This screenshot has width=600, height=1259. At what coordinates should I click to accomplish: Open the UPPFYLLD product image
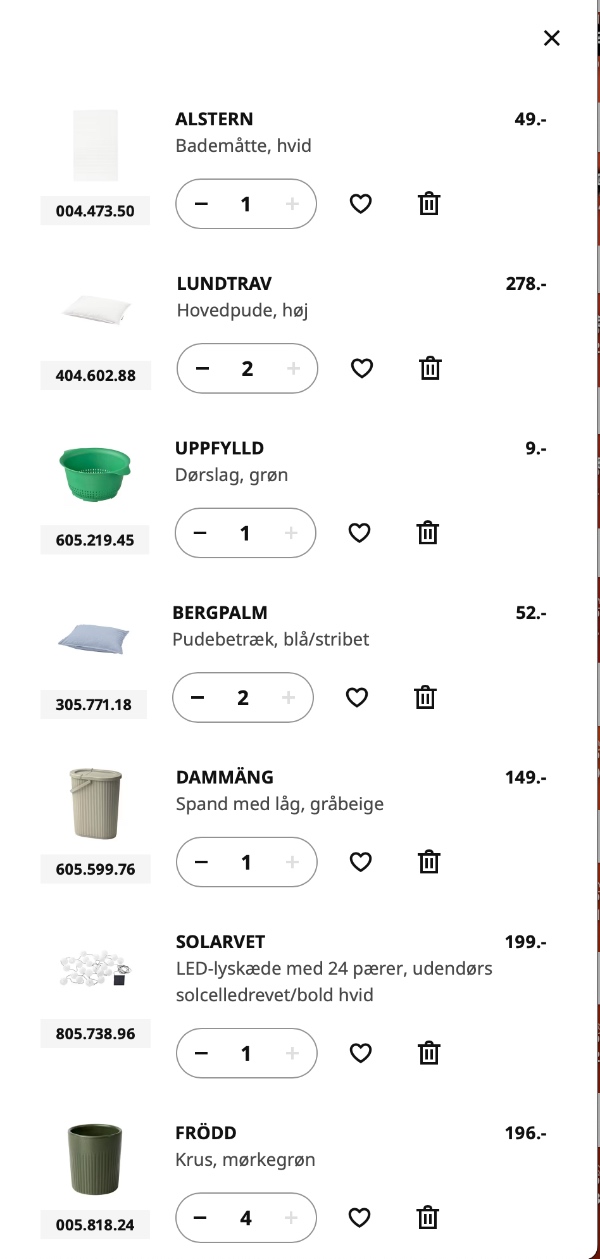pyautogui.click(x=95, y=475)
